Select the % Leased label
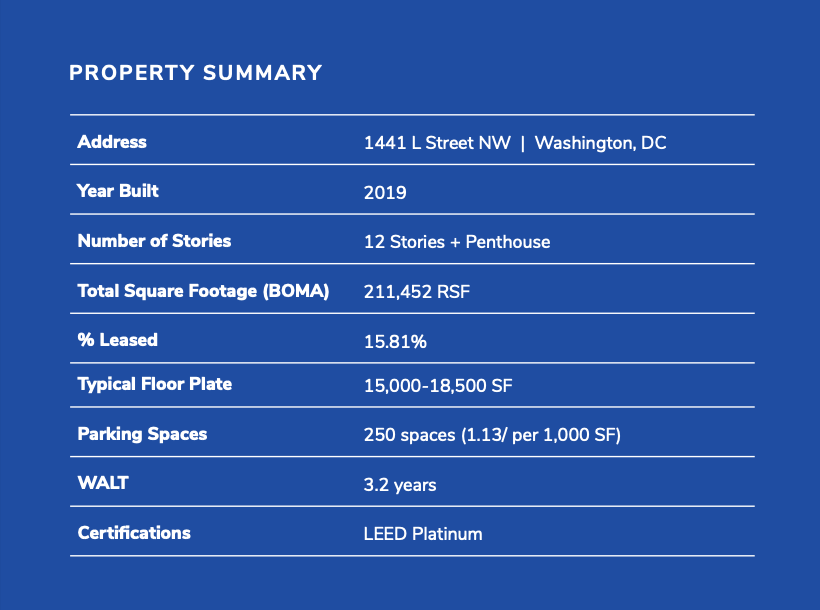The image size is (820, 610). [x=118, y=340]
